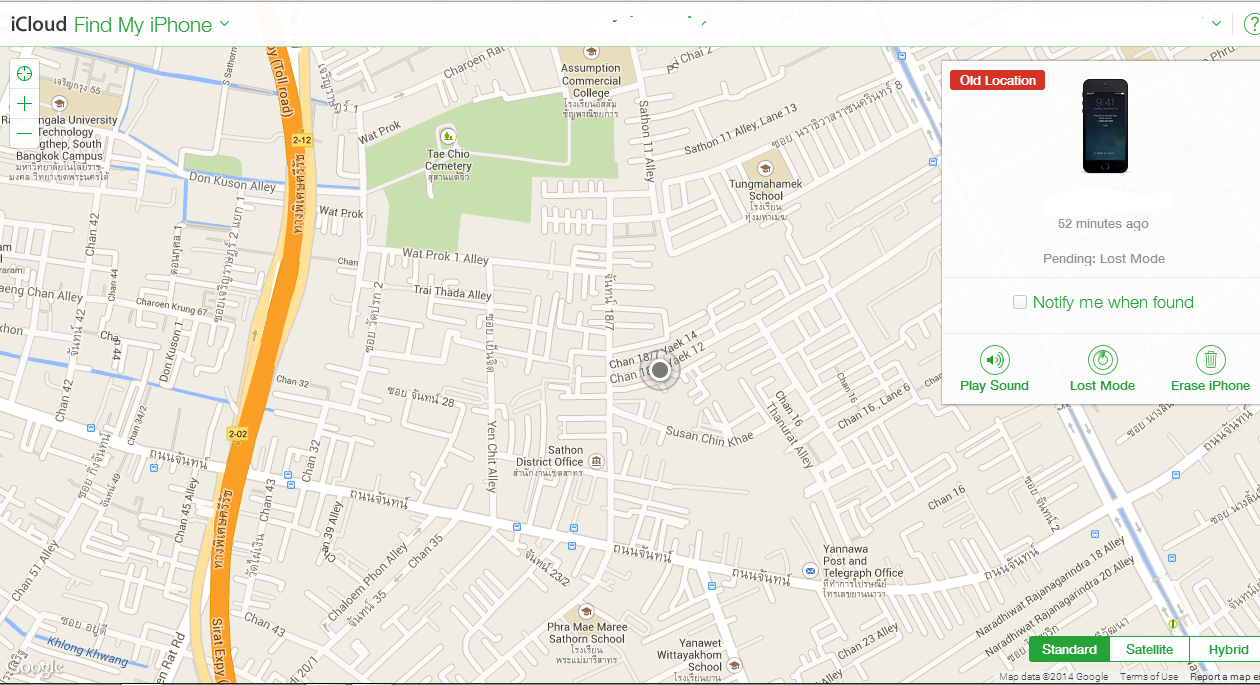
Task: Click the Susan Chin Khae street label
Action: 710,435
